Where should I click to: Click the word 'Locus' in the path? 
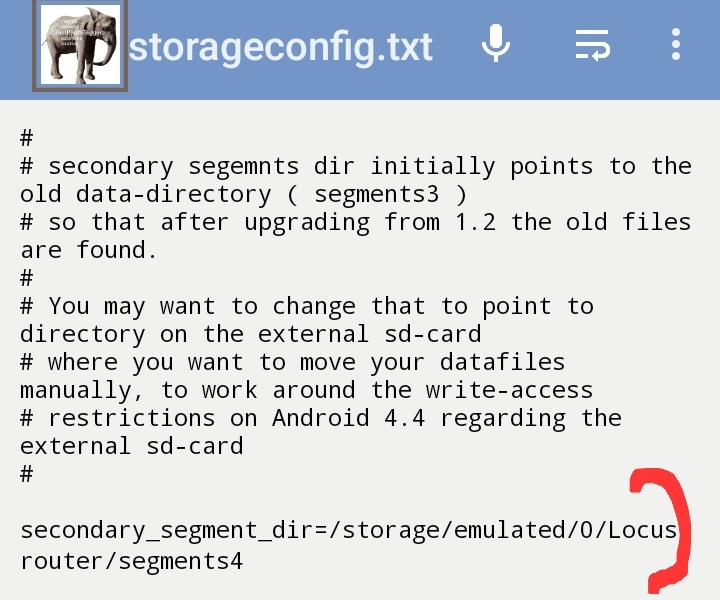pos(642,530)
